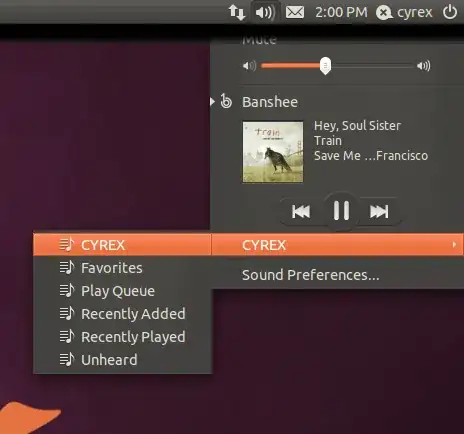Open the mail envelope indicator
Viewport: 464px width, 434px height.
(295, 13)
